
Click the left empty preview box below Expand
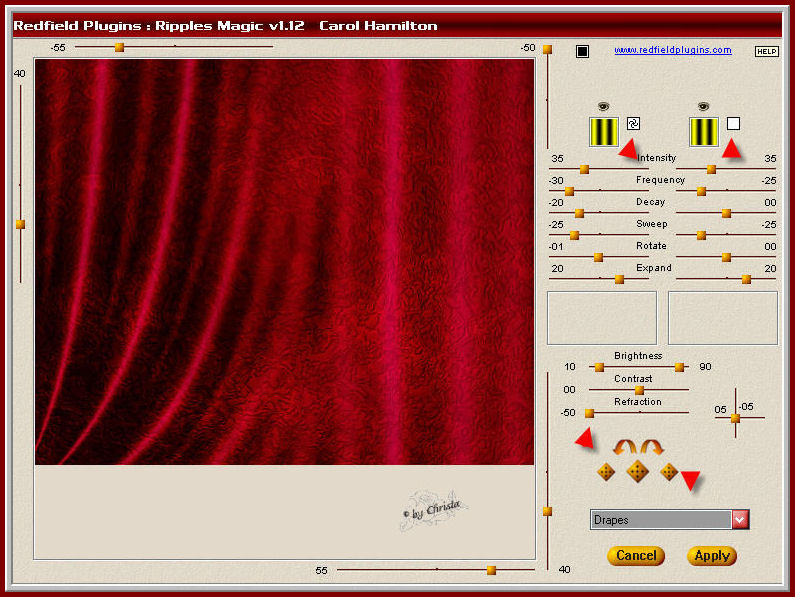click(602, 318)
